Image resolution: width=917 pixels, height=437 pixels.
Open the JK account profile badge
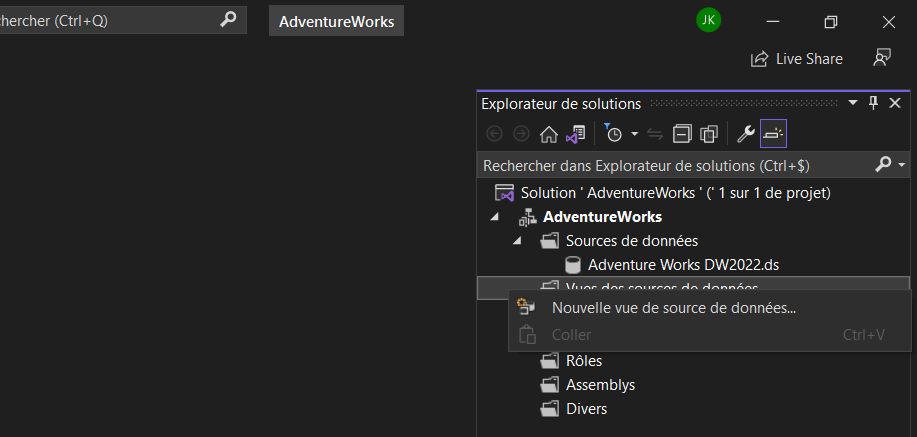[x=708, y=20]
